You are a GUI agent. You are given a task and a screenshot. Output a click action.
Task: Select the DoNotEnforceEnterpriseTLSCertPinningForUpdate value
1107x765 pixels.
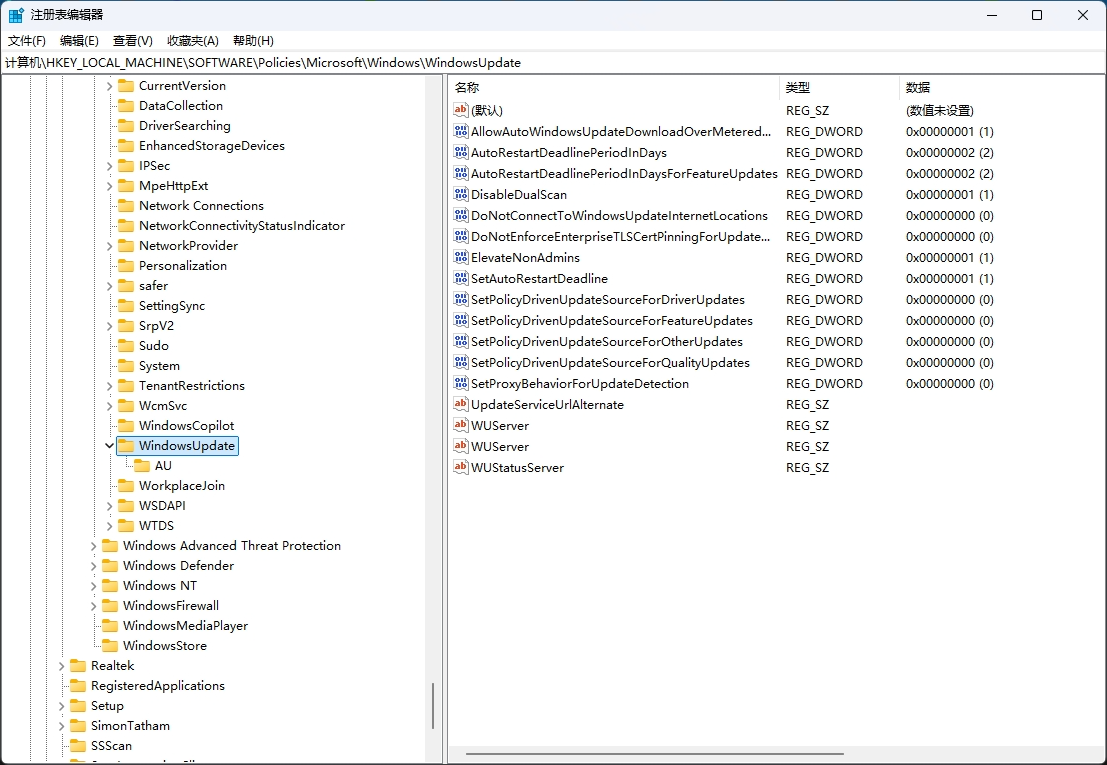pos(620,236)
